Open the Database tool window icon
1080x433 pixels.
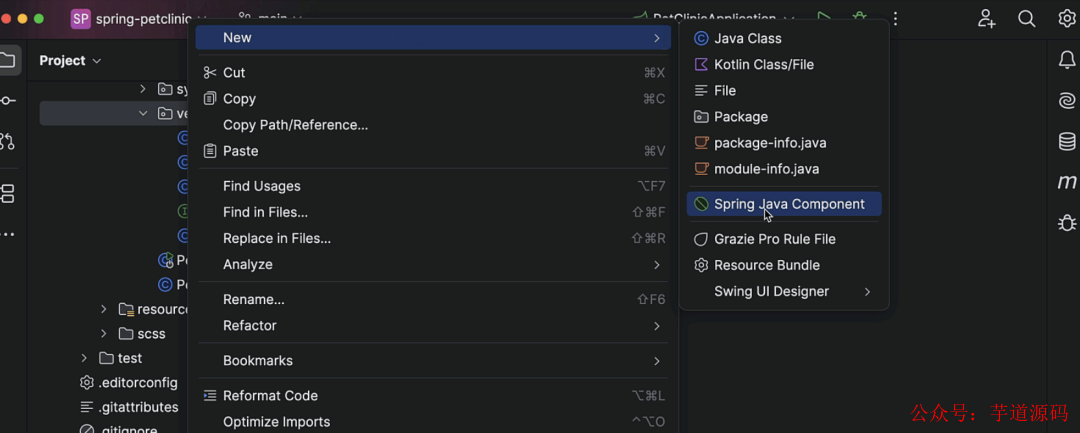[x=1067, y=141]
